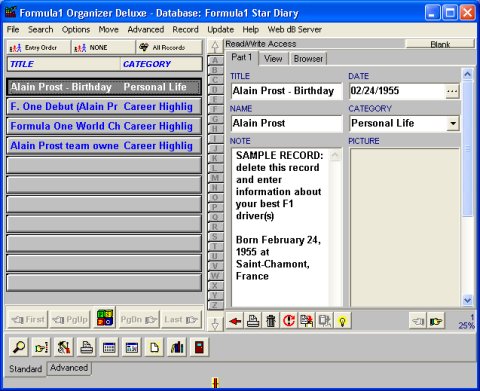The width and height of the screenshot is (480, 391).
Task: Open the Update menu
Action: coord(220,30)
